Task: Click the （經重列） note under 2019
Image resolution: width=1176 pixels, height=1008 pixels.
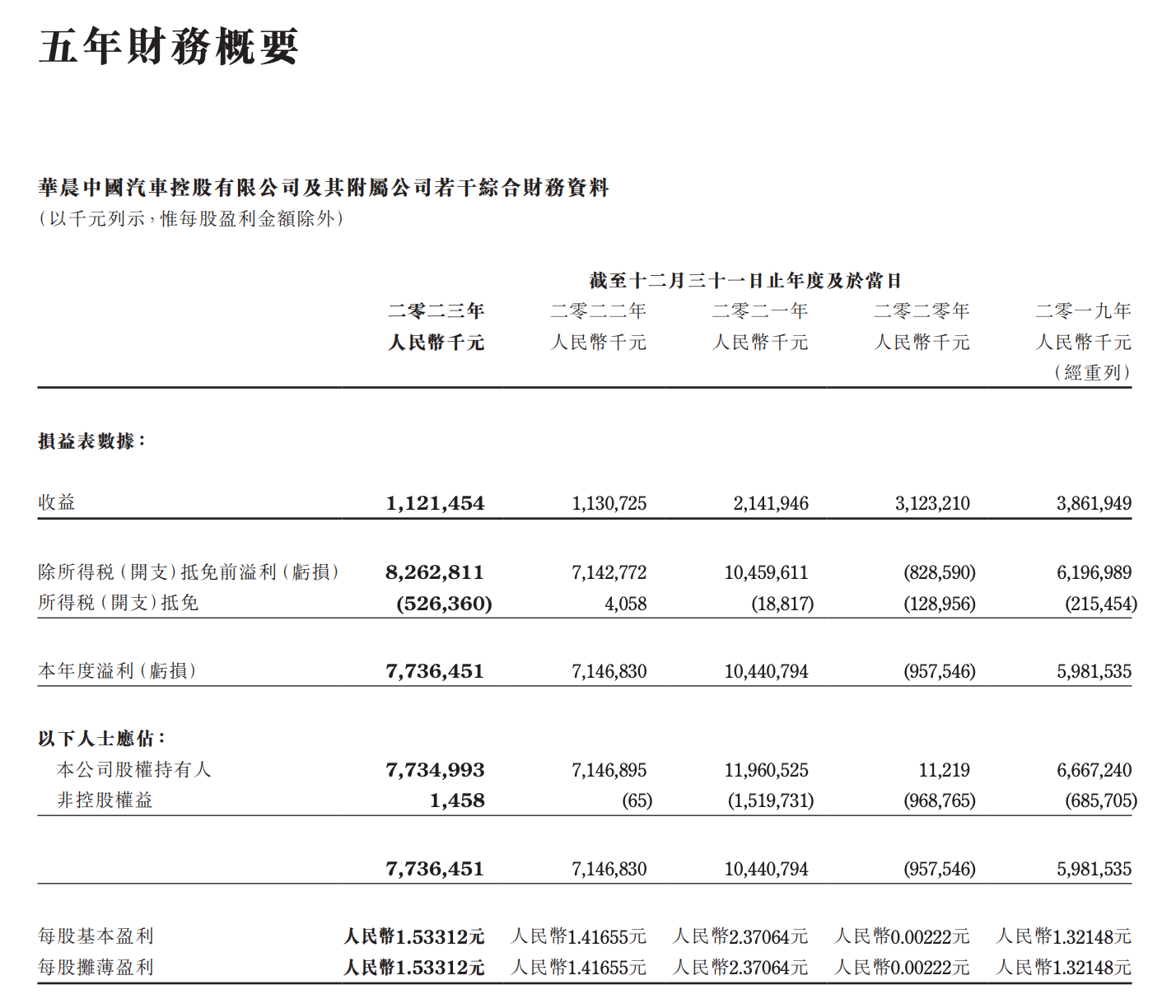Action: pos(1093,372)
